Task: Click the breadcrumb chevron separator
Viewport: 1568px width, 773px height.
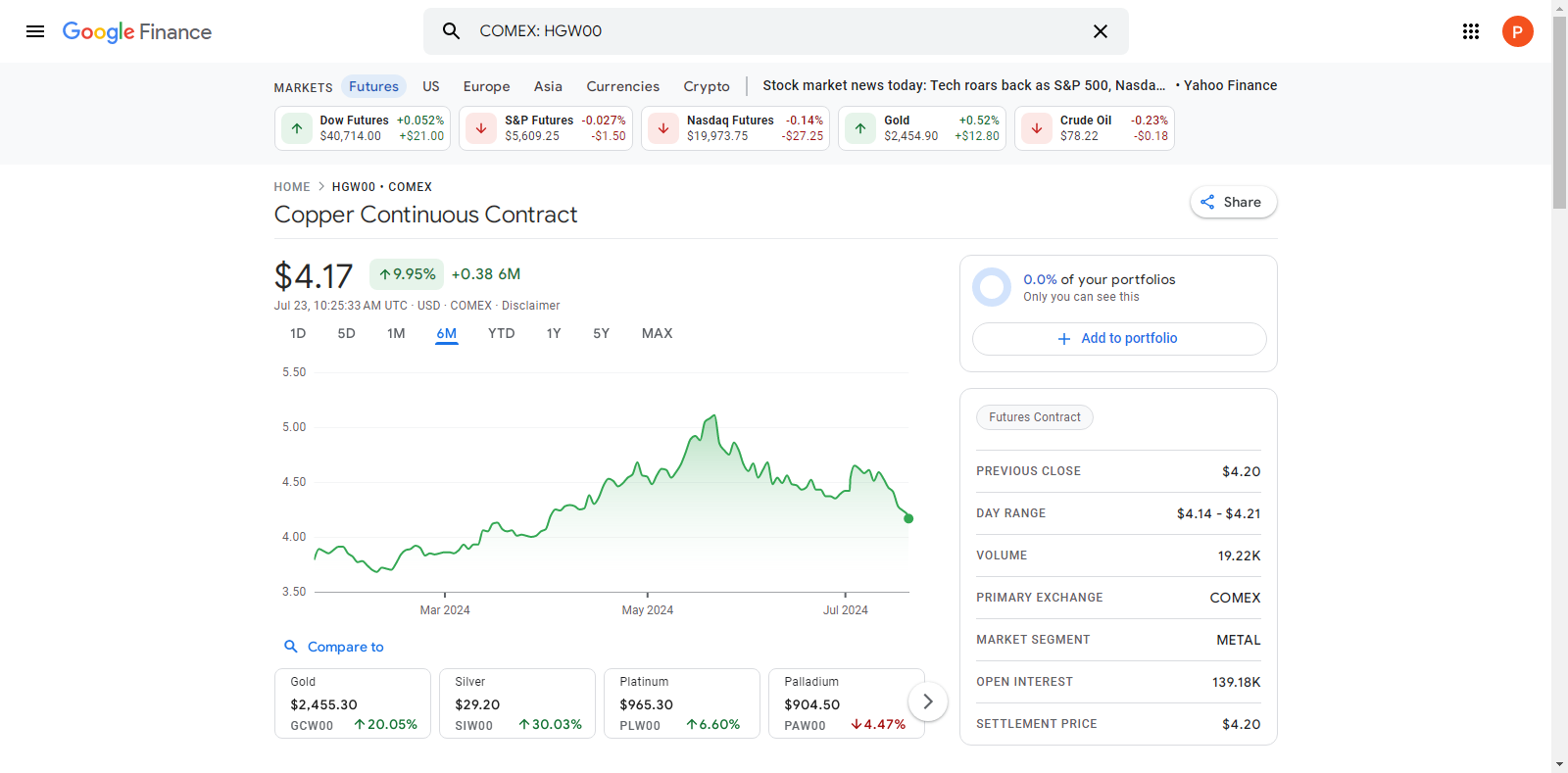Action: tap(321, 186)
